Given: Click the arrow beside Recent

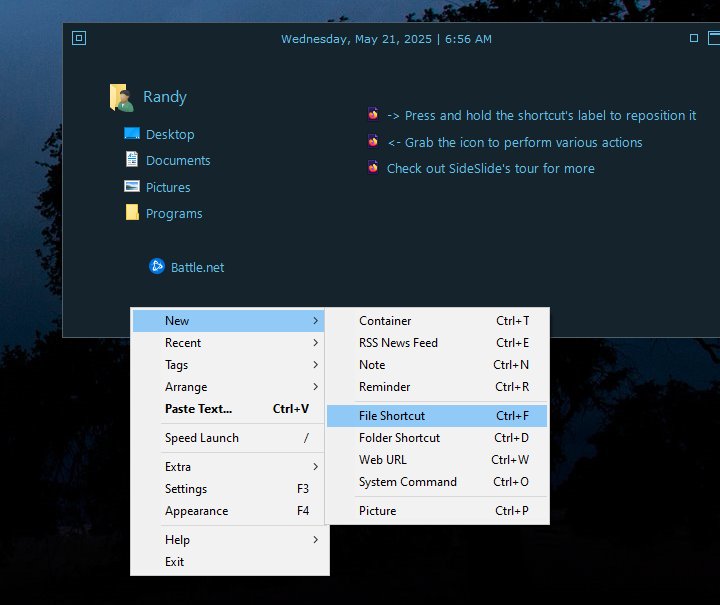Looking at the screenshot, I should pos(315,343).
